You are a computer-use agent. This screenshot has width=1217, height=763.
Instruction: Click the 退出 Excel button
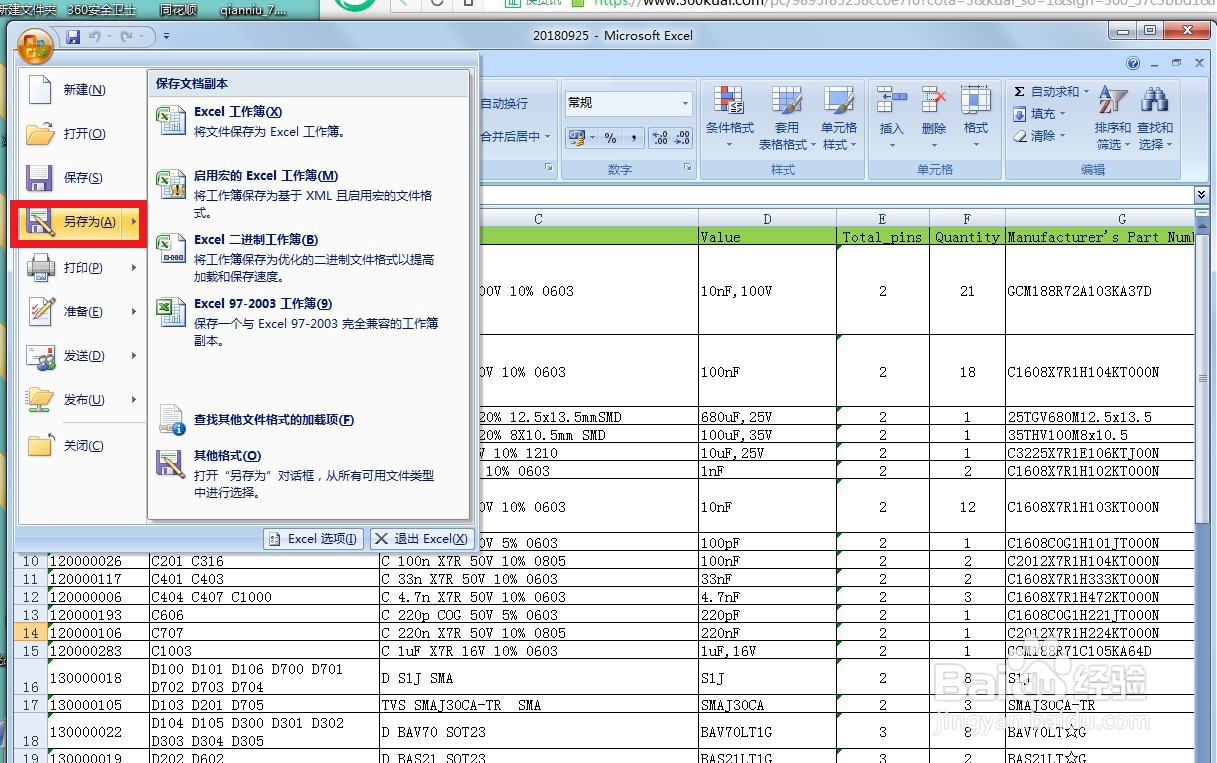(420, 538)
